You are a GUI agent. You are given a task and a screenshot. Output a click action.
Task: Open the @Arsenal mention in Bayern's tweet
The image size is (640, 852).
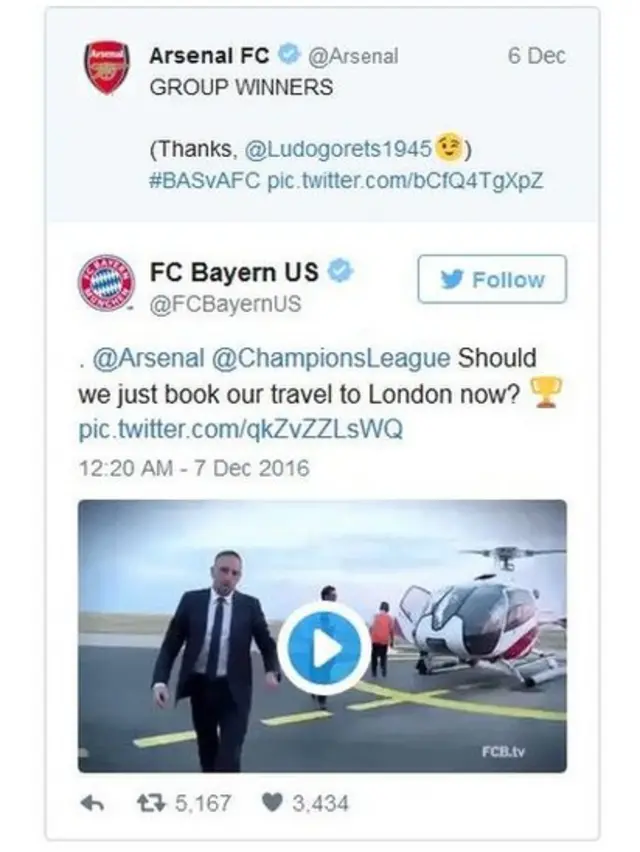(148, 358)
